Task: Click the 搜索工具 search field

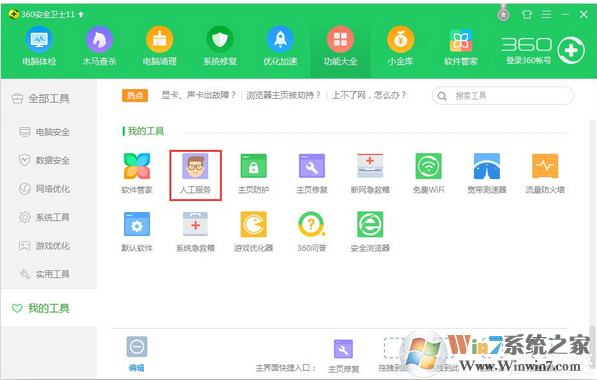Action: 503,96
